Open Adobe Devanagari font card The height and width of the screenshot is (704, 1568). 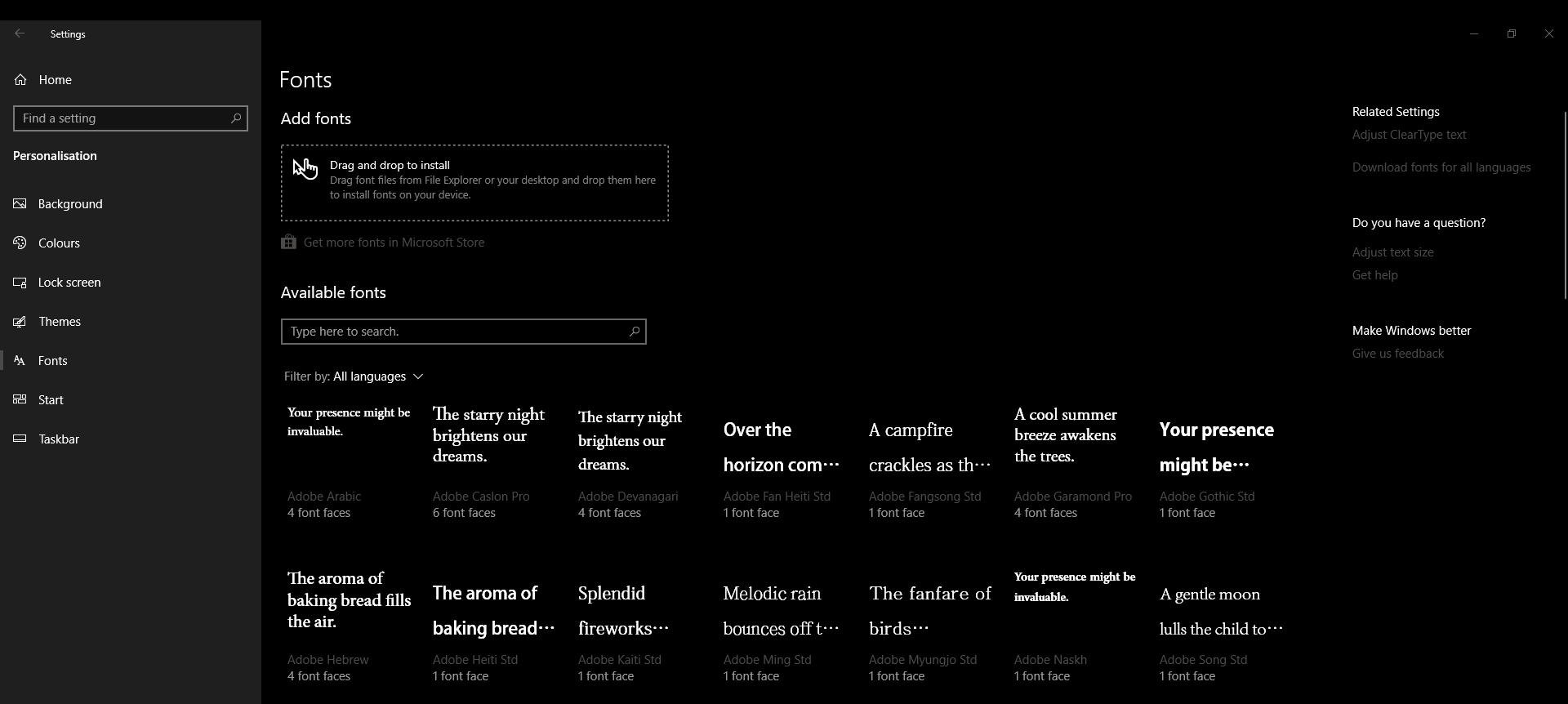pos(641,464)
